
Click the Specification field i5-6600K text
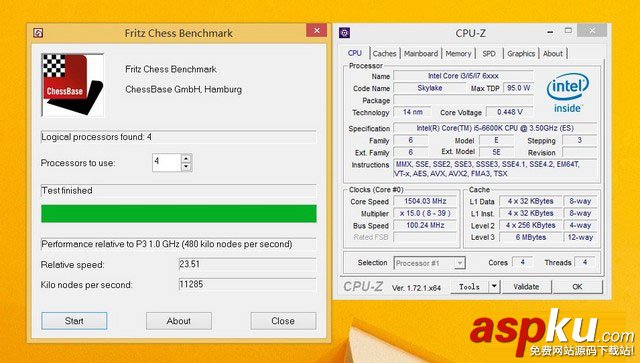[495, 128]
